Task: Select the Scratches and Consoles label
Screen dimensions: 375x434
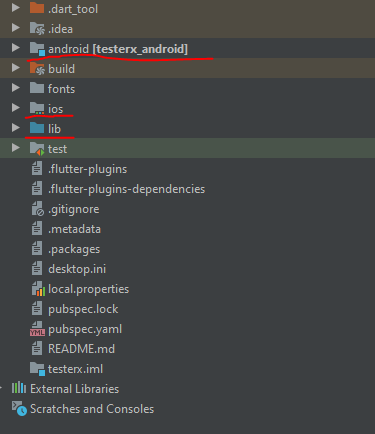Action: pos(92,409)
